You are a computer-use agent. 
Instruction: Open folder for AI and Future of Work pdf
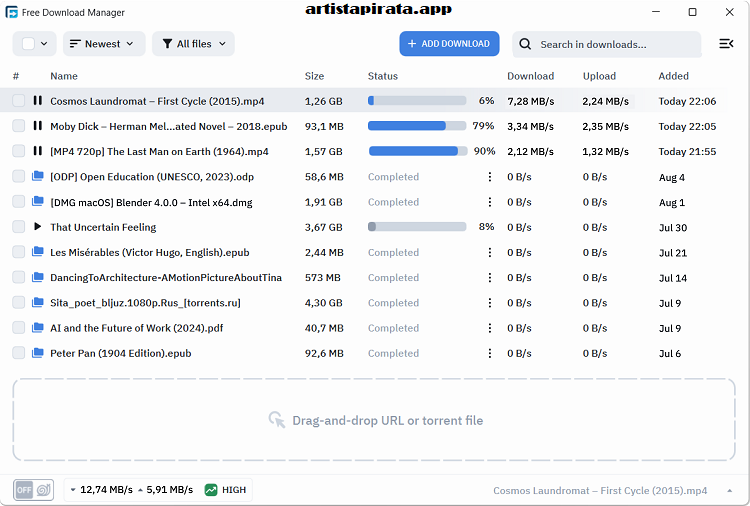[x=38, y=328]
